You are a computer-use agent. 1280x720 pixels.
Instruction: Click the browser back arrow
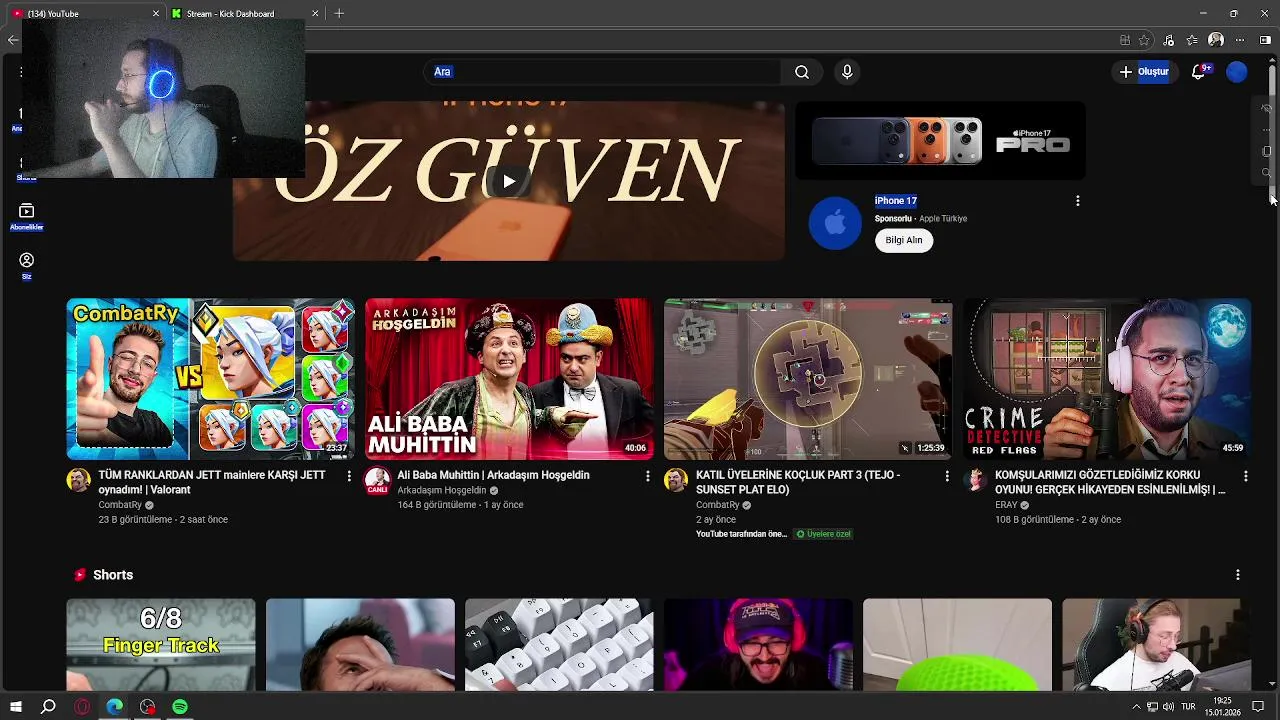pos(12,40)
